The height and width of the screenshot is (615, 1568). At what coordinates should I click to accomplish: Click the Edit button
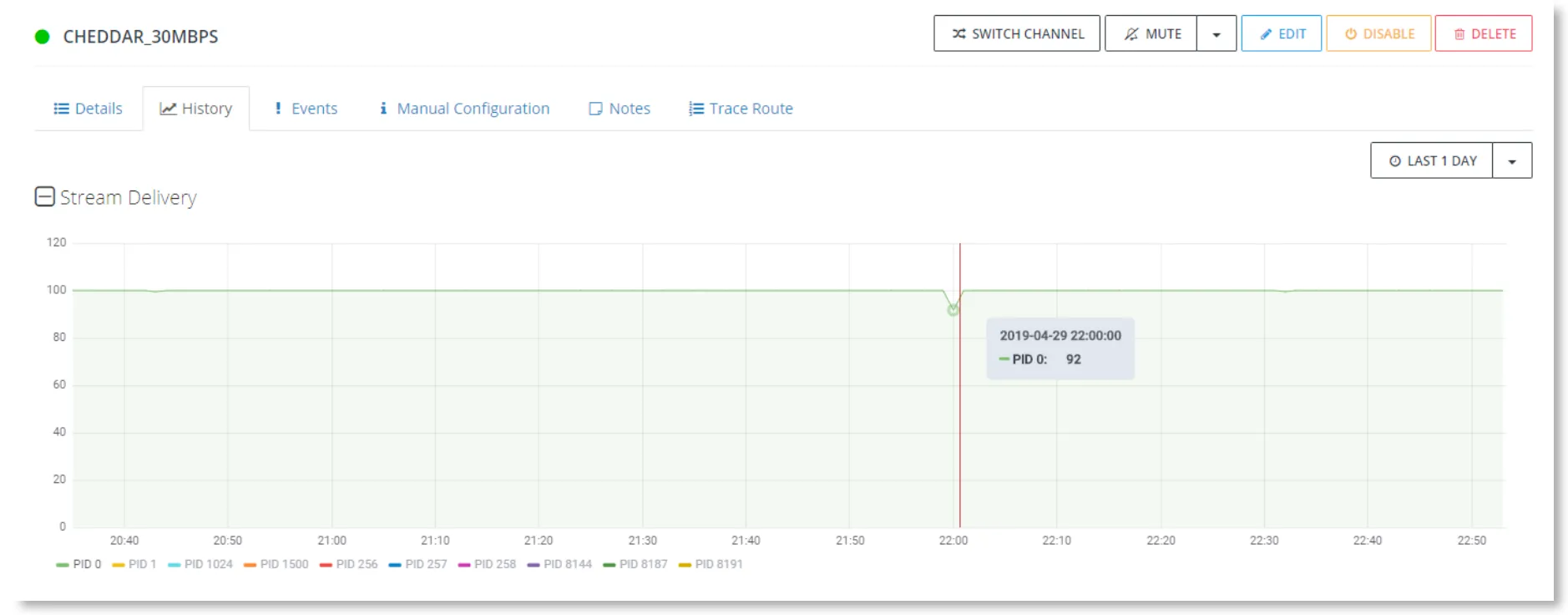(x=1282, y=34)
